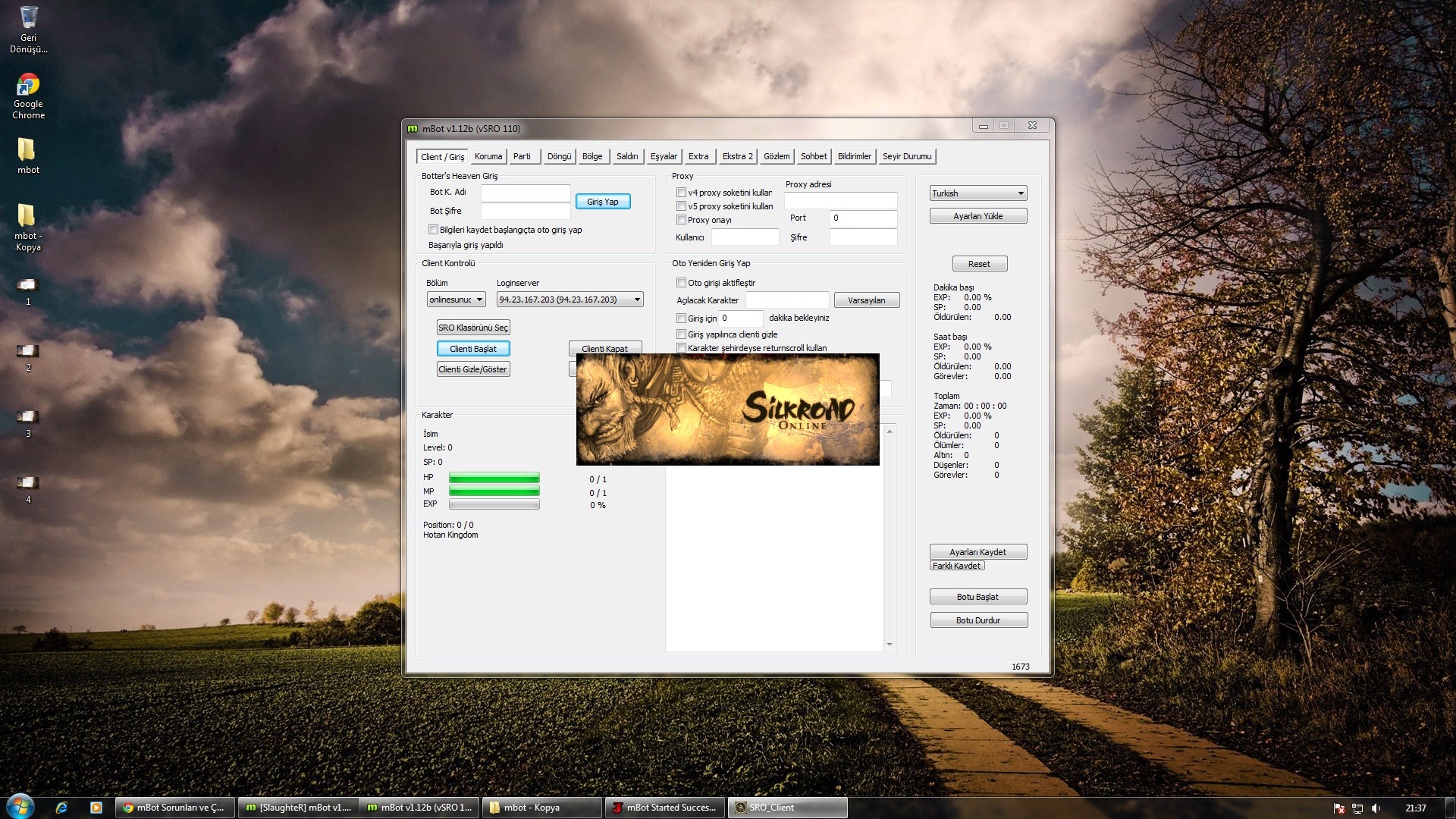Switch to the Seyir Durumu tab

point(907,157)
